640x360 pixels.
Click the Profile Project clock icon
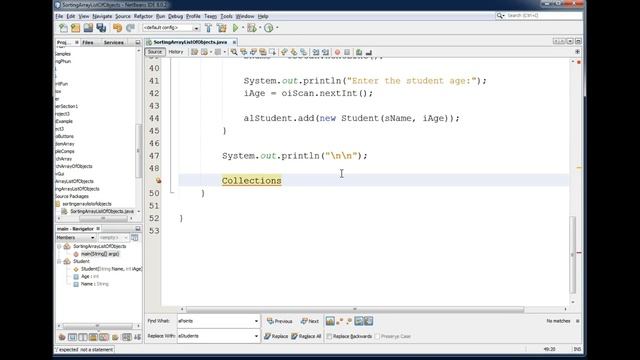tap(269, 28)
